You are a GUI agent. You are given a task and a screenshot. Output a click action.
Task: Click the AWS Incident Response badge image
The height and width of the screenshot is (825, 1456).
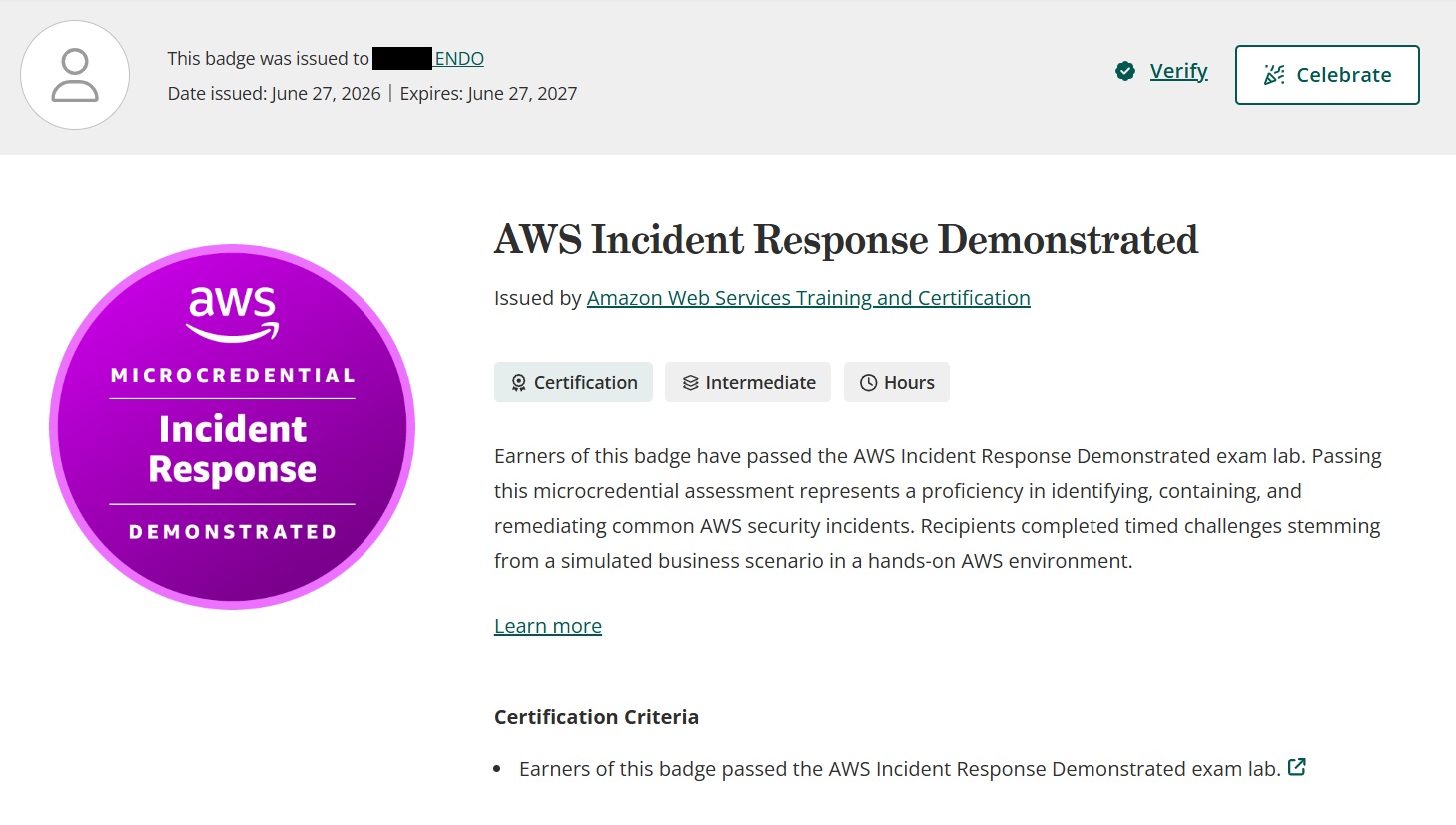232,426
